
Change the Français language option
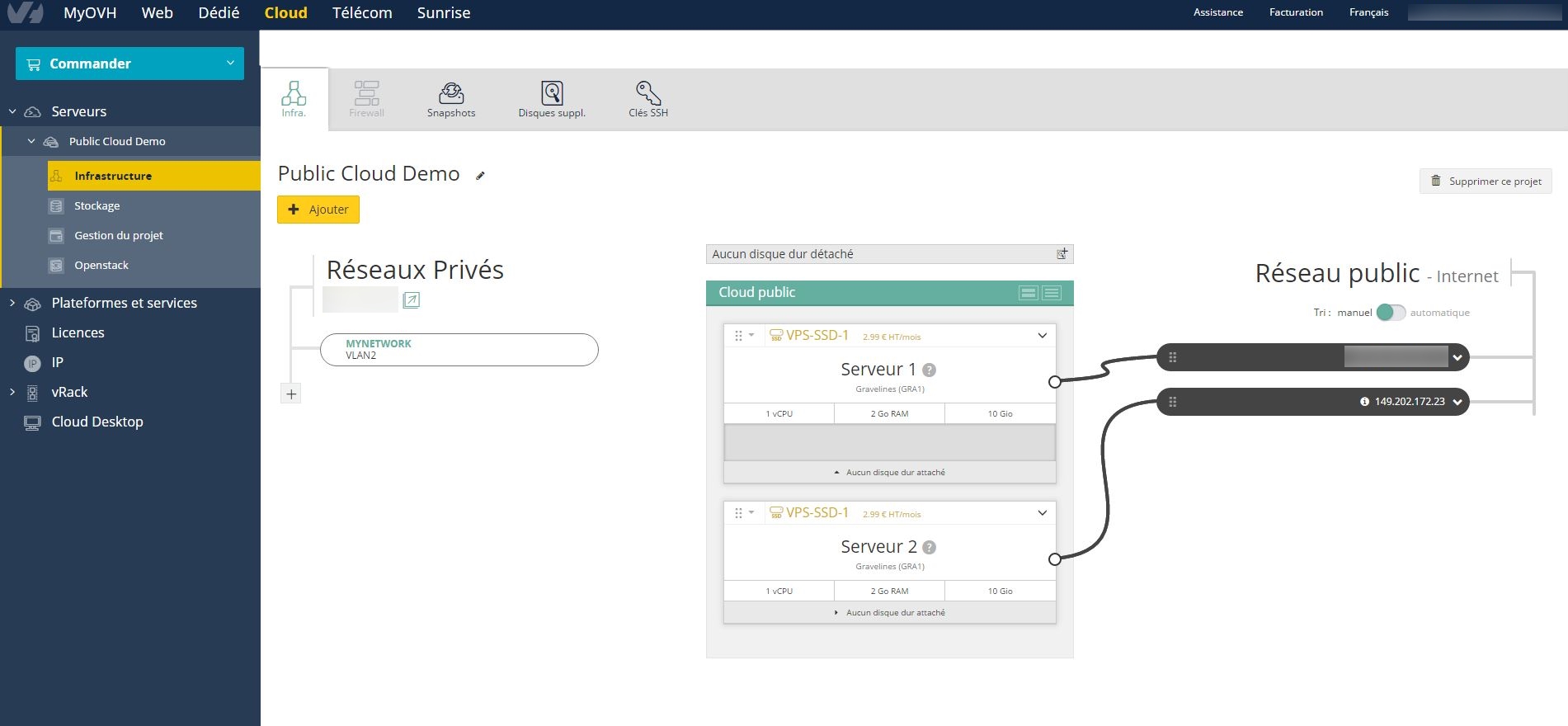[x=1368, y=12]
